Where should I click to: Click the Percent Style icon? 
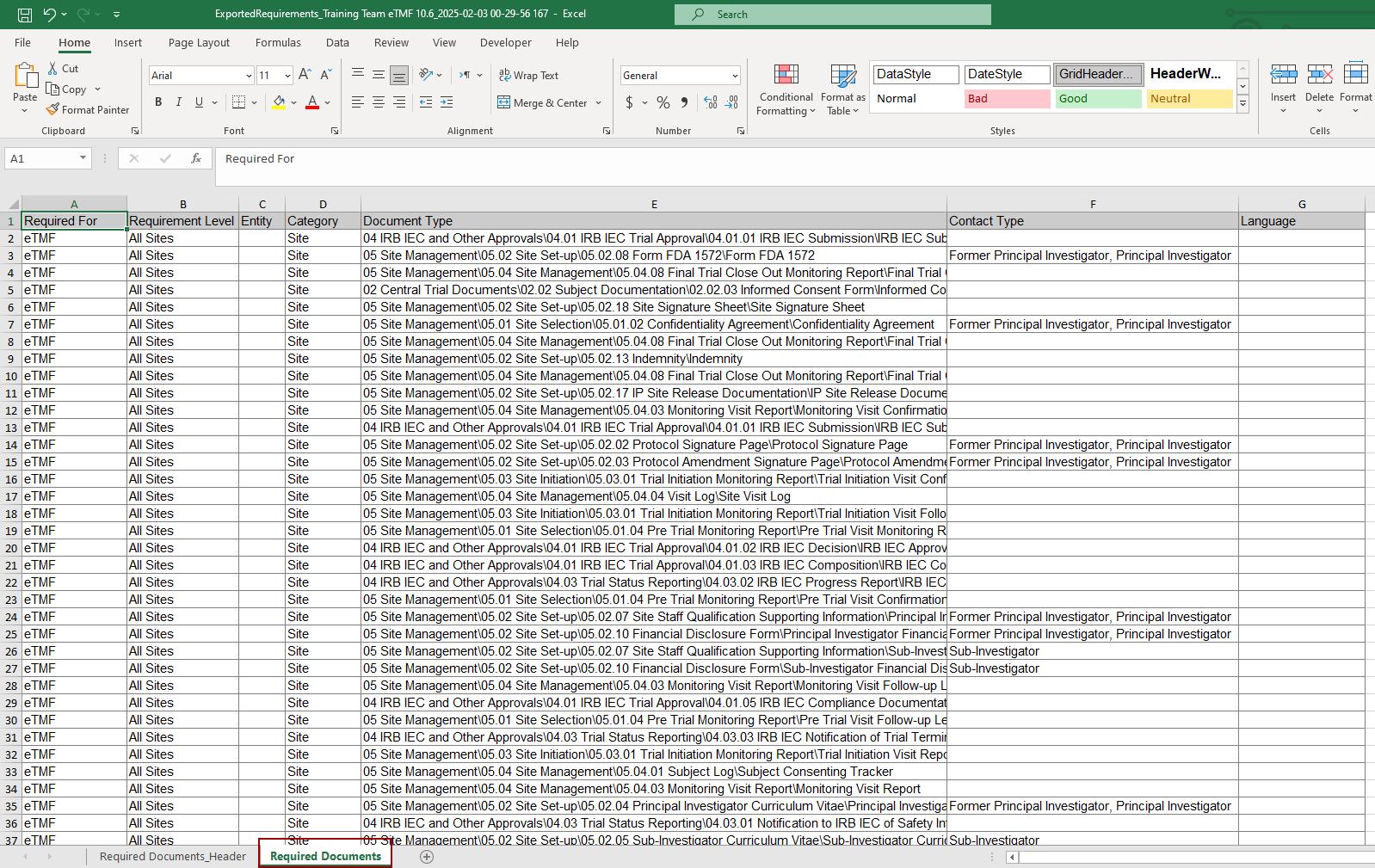coord(663,102)
